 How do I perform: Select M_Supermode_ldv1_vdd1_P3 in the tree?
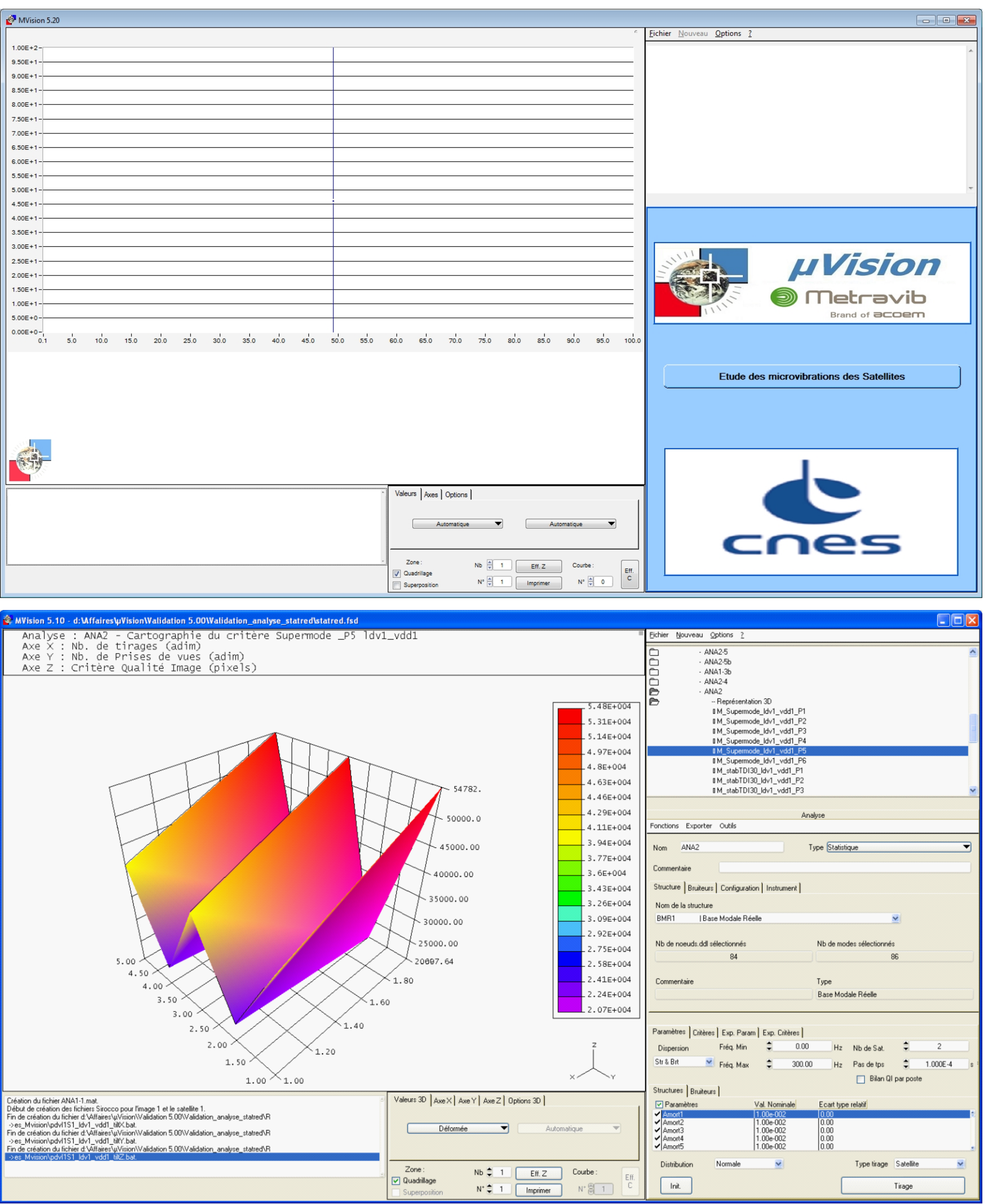coord(761,731)
